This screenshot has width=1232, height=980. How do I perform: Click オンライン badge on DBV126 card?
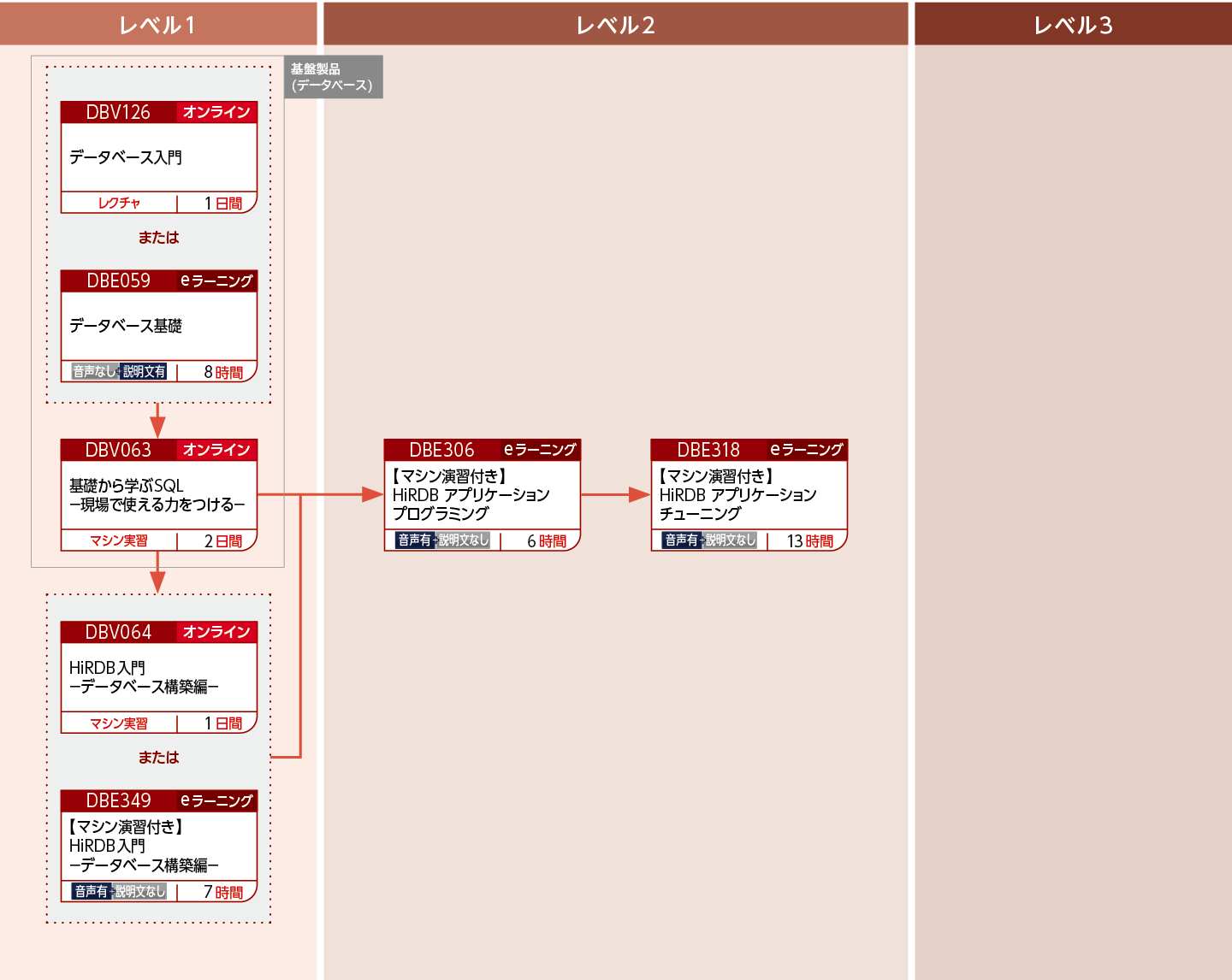click(x=216, y=112)
